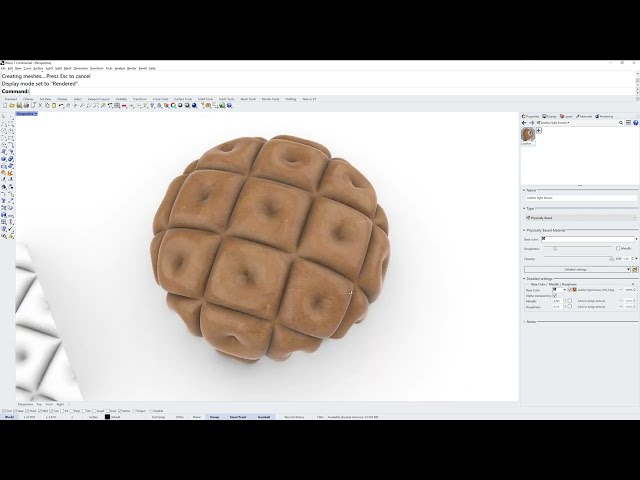Select the Mesh Tools toolbar tab
Viewport: 640px width, 480px height.
point(248,99)
